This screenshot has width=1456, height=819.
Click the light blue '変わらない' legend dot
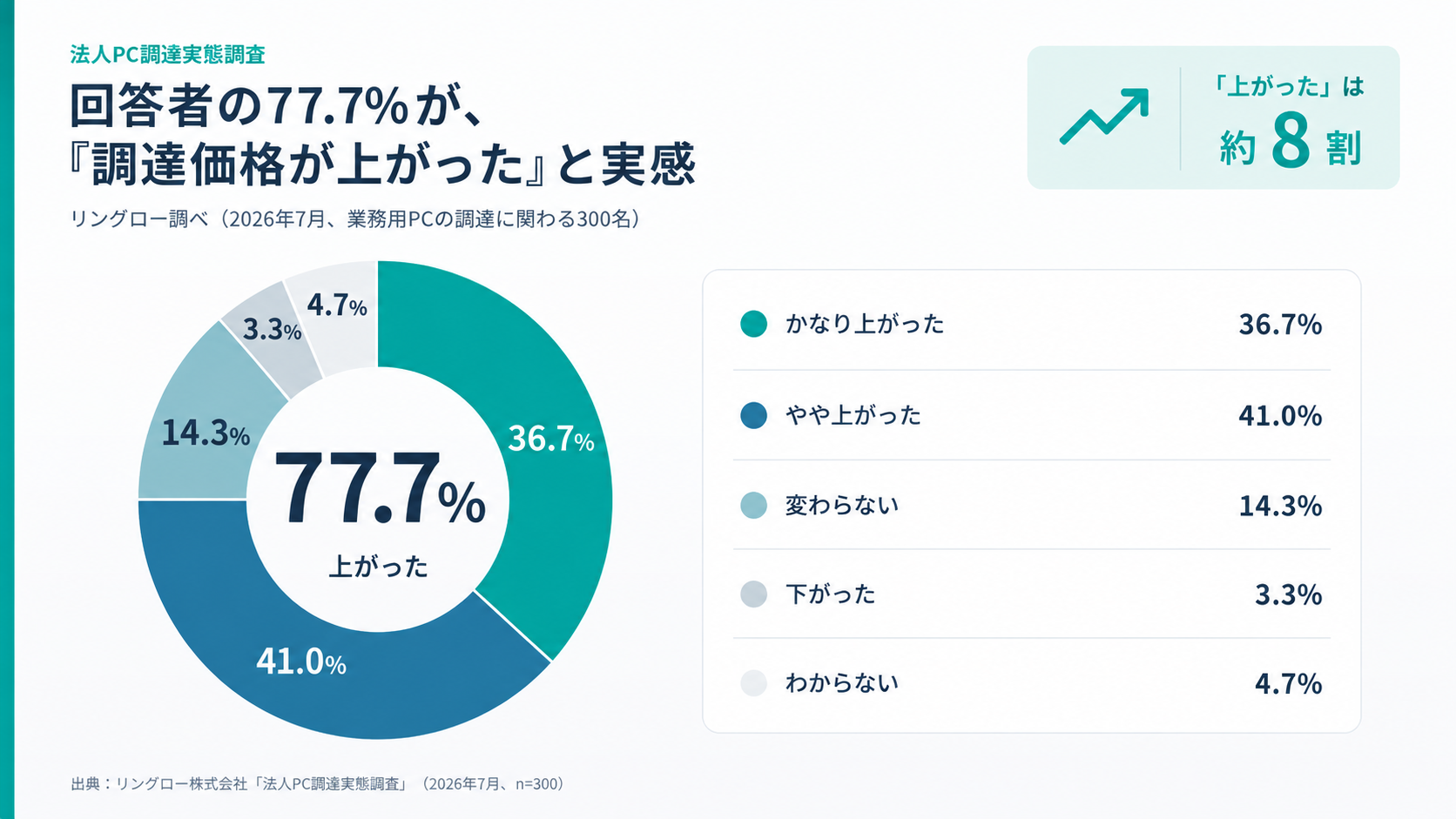click(753, 505)
